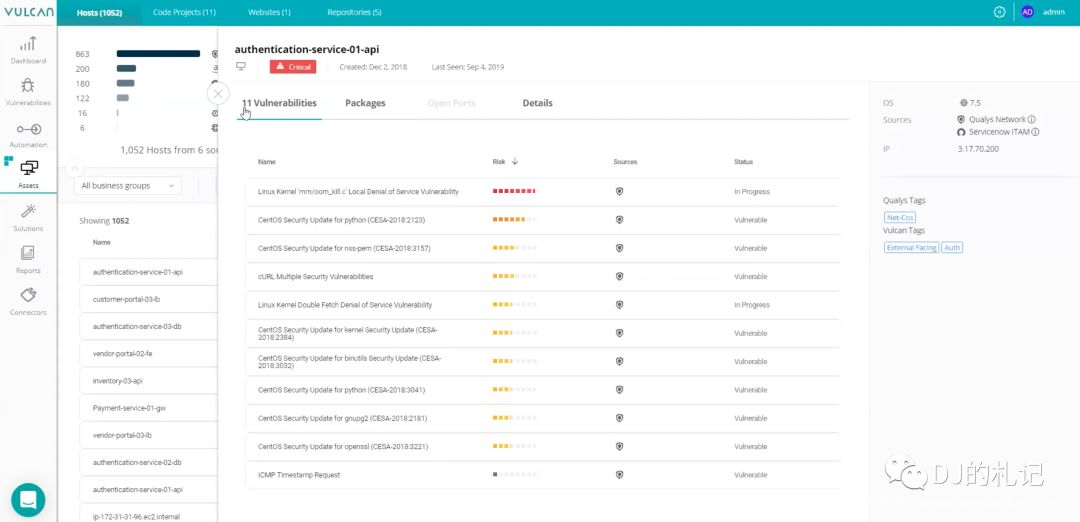The width and height of the screenshot is (1080, 522).
Task: Switch to the Details tab
Action: tap(537, 103)
